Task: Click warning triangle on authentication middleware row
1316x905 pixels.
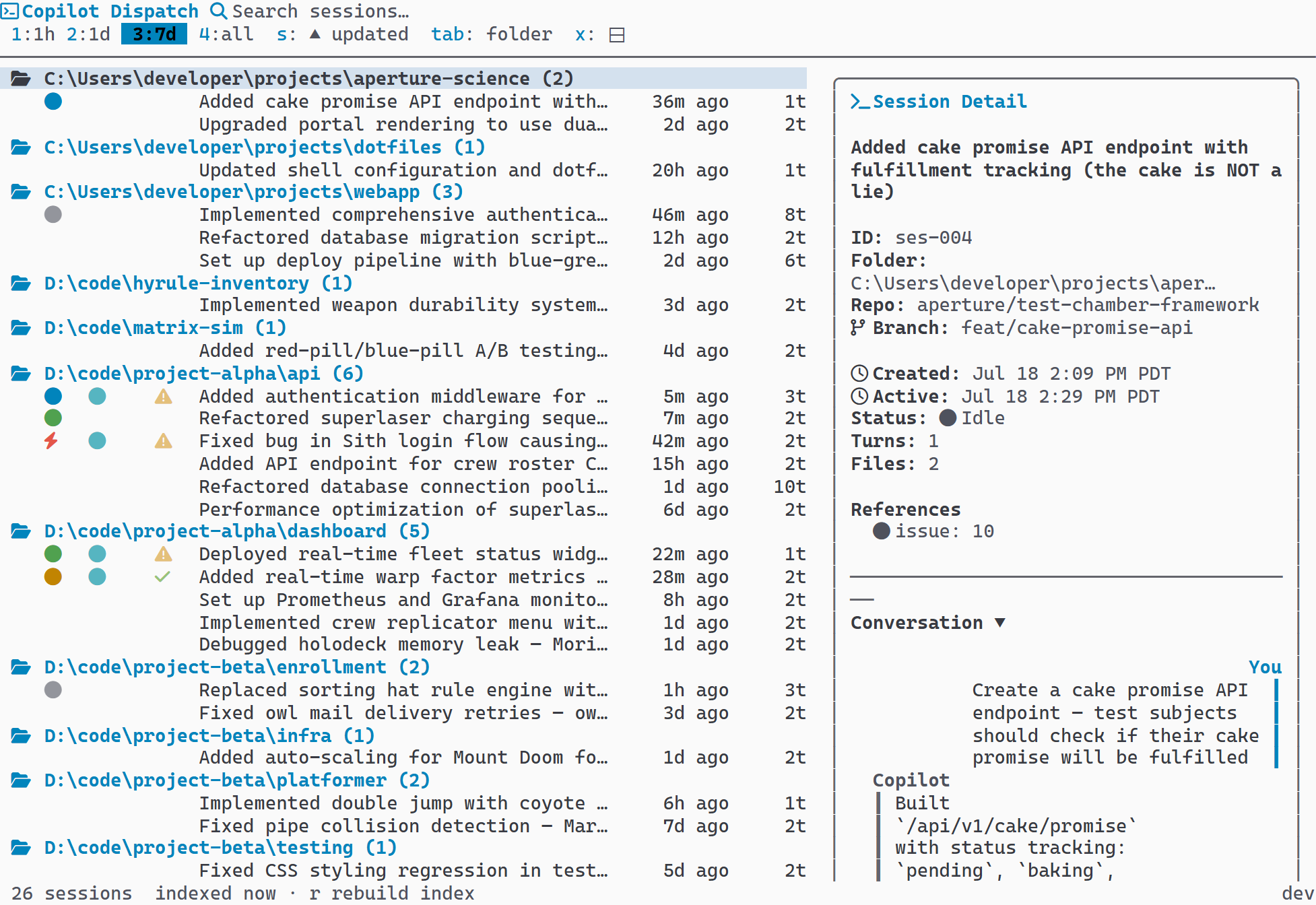Action: pos(163,396)
